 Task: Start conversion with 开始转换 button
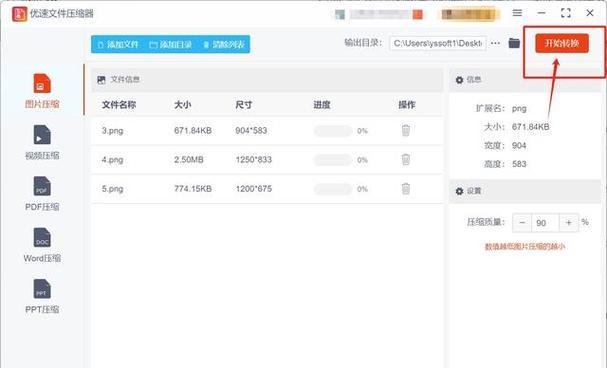coord(562,43)
